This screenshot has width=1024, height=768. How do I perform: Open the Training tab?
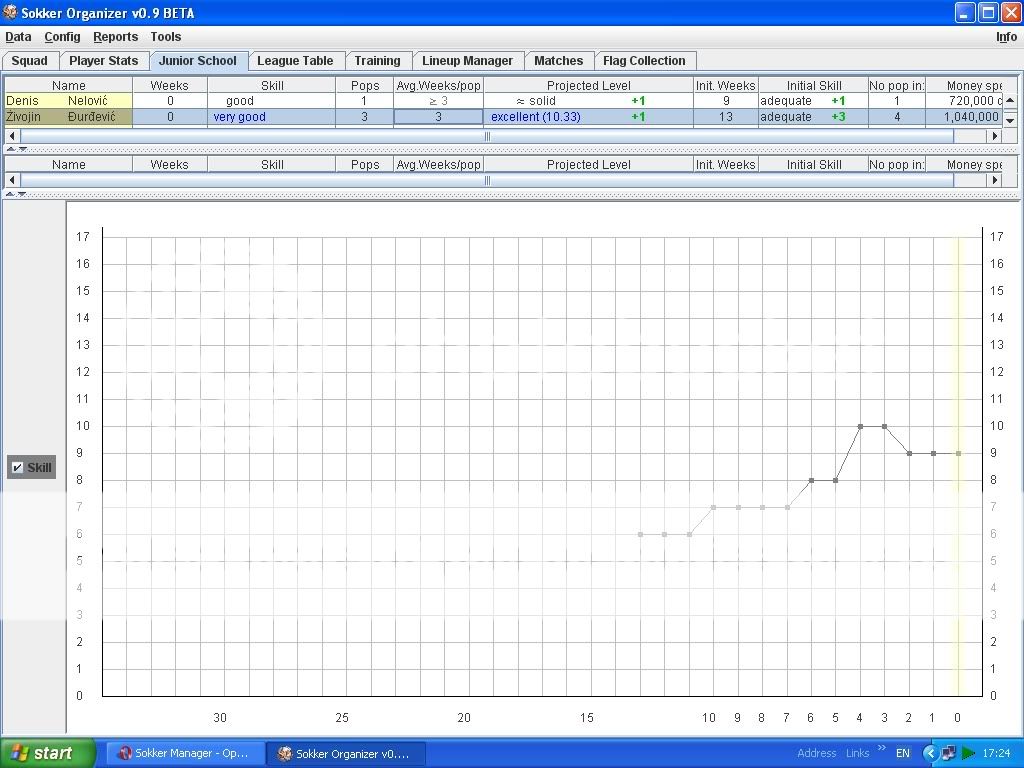coord(377,61)
